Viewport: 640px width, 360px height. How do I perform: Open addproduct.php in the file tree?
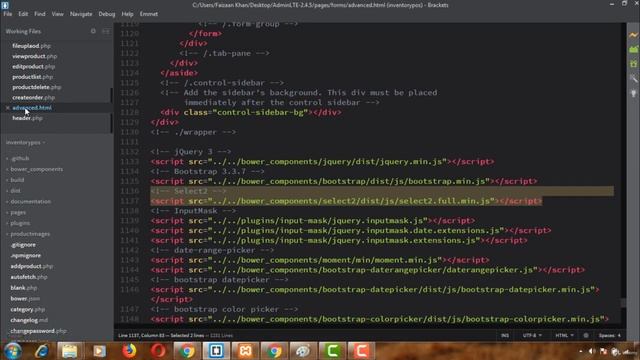[x=32, y=266]
